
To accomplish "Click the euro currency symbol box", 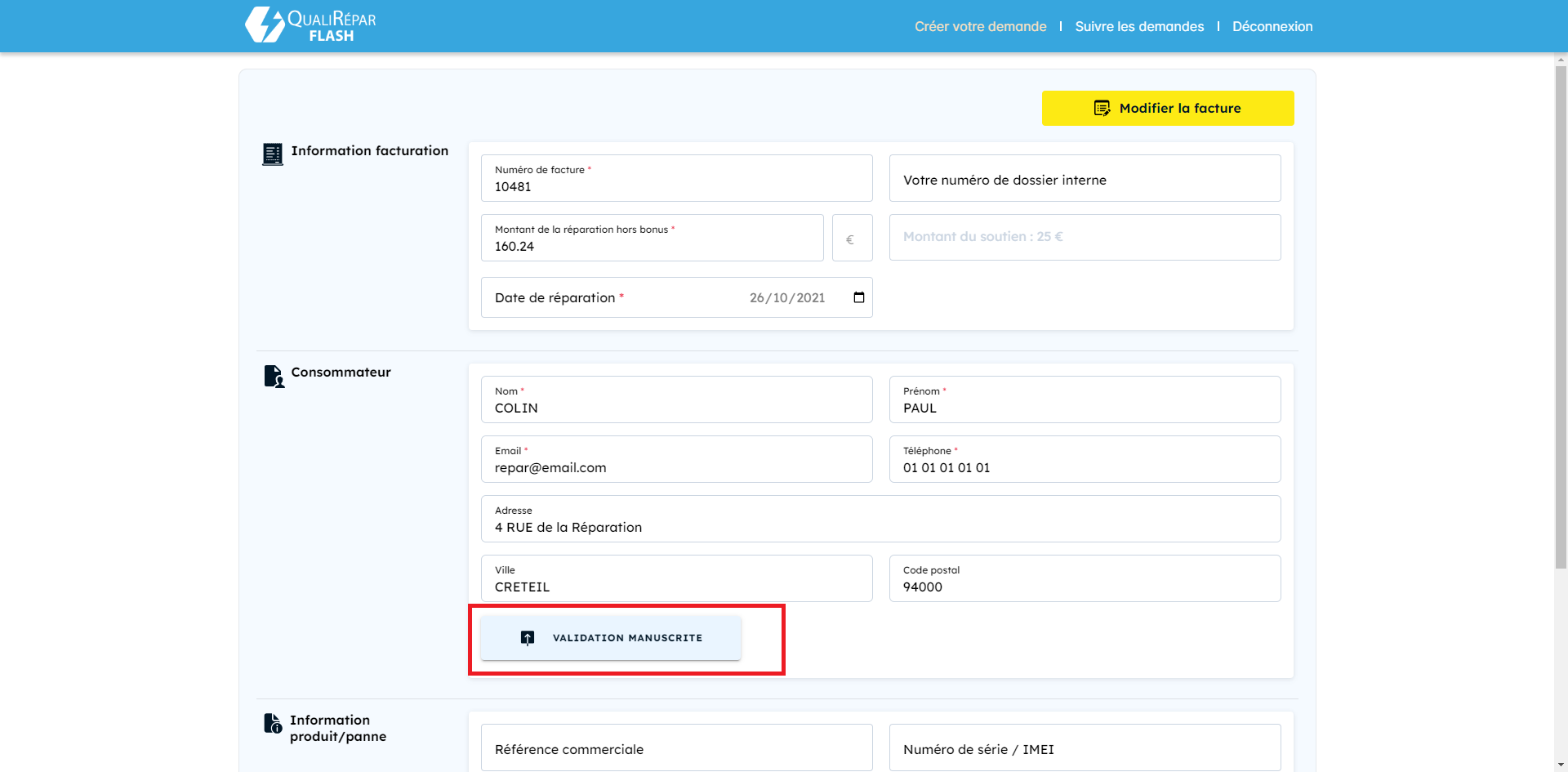I will coord(851,239).
